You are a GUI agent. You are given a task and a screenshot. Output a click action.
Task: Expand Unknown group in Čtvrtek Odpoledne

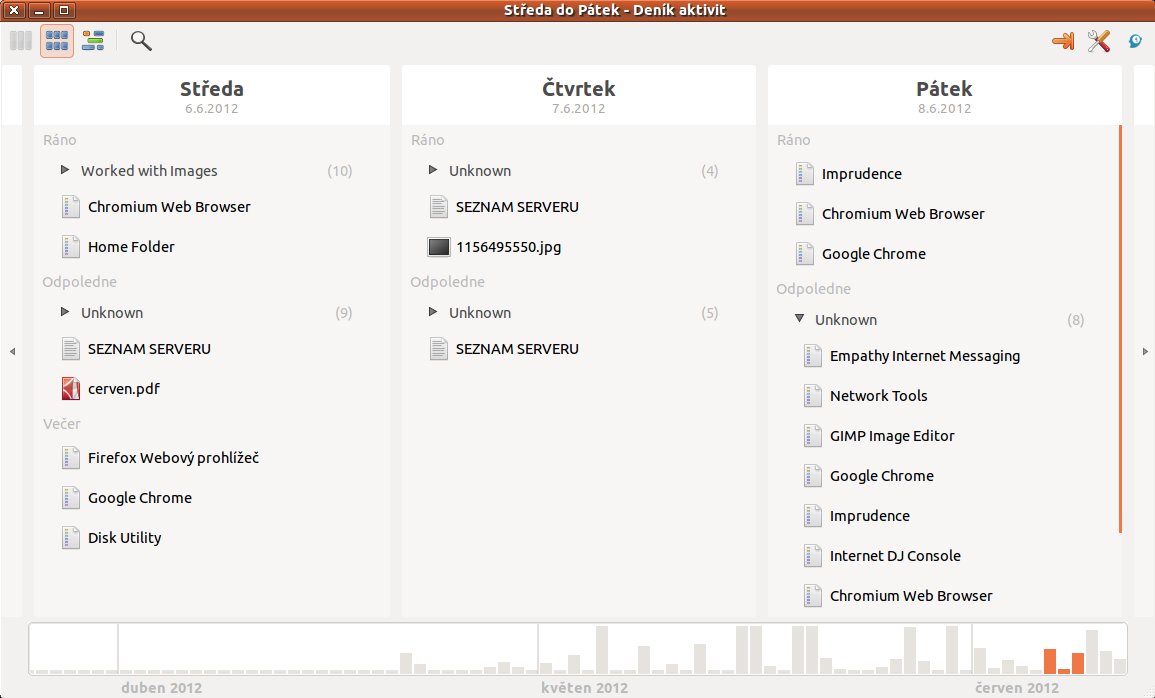click(x=433, y=312)
